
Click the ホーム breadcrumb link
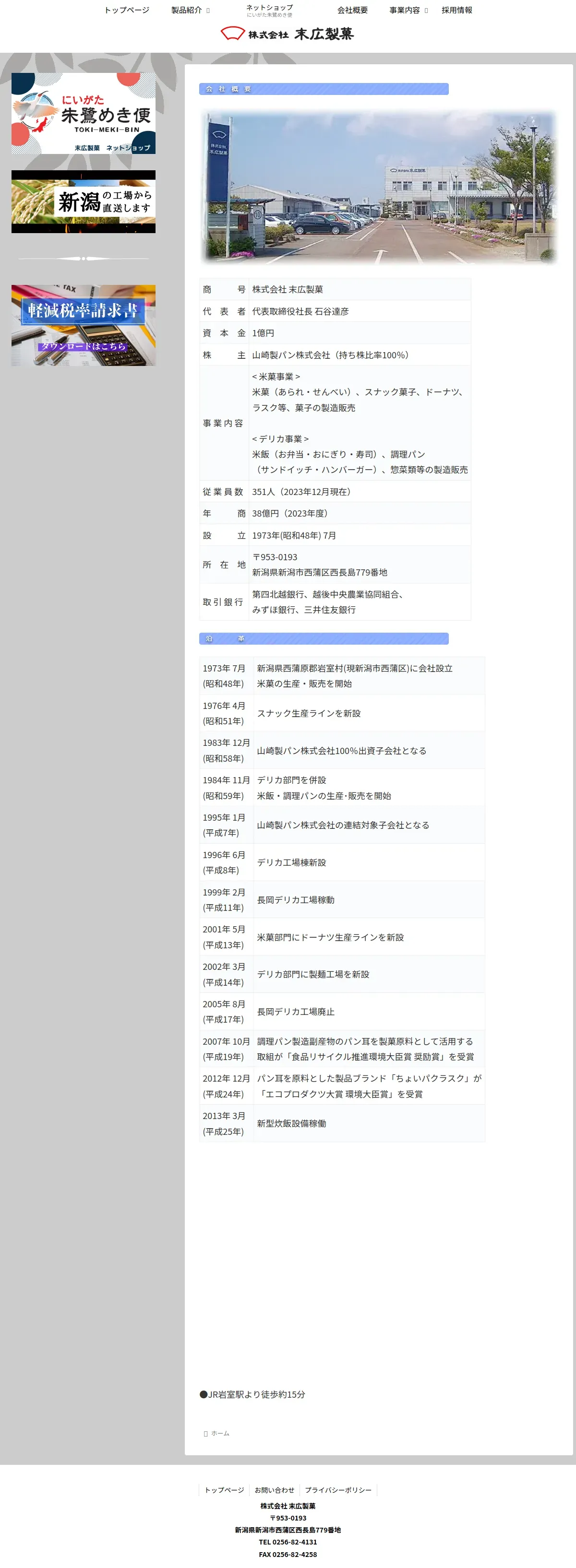pos(220,1434)
